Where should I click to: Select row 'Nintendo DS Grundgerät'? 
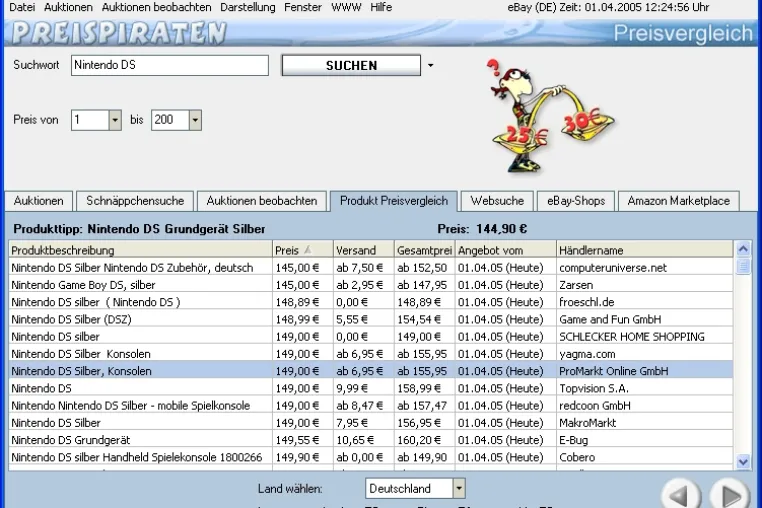click(371, 440)
